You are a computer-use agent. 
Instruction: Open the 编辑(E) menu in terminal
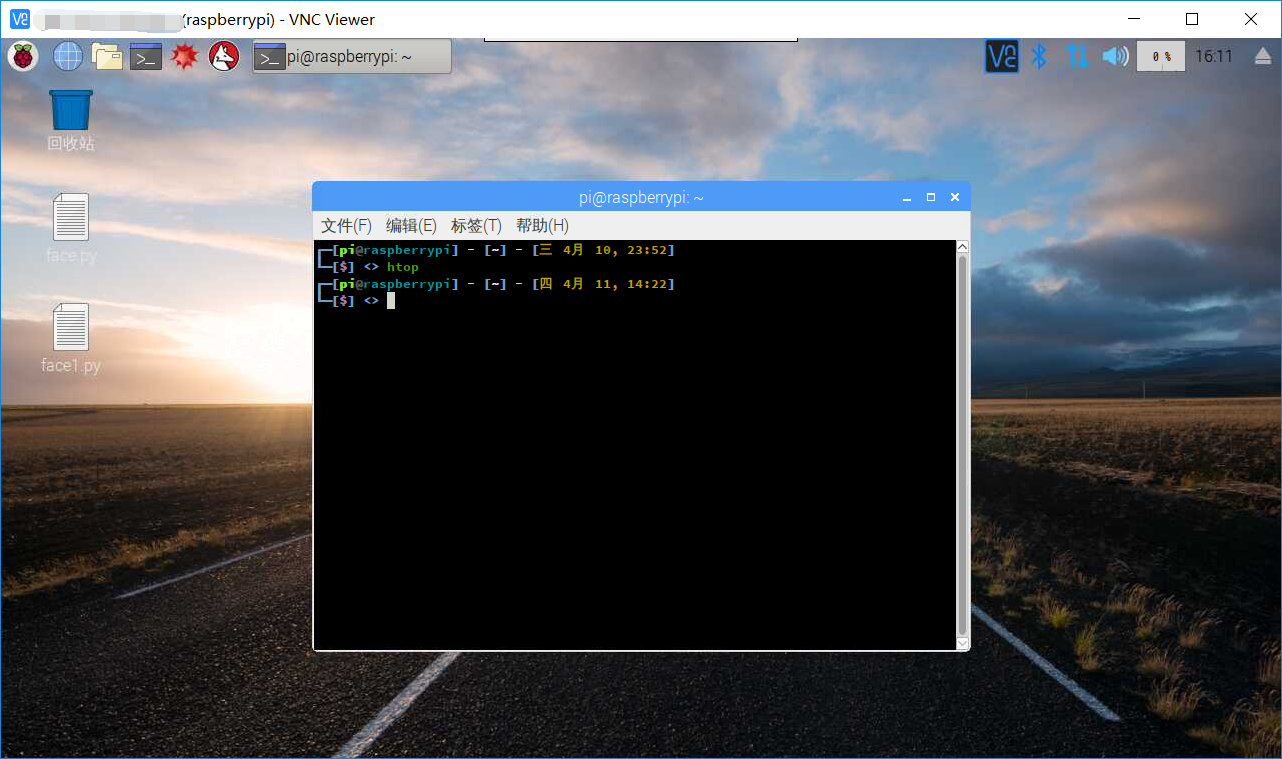411,226
